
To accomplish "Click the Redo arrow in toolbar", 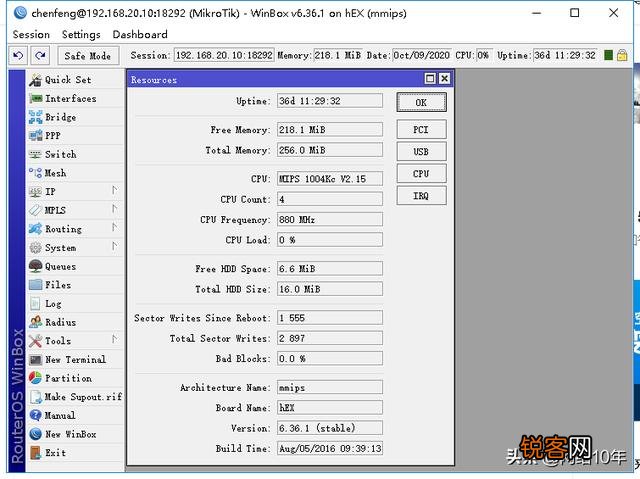I will (x=40, y=56).
